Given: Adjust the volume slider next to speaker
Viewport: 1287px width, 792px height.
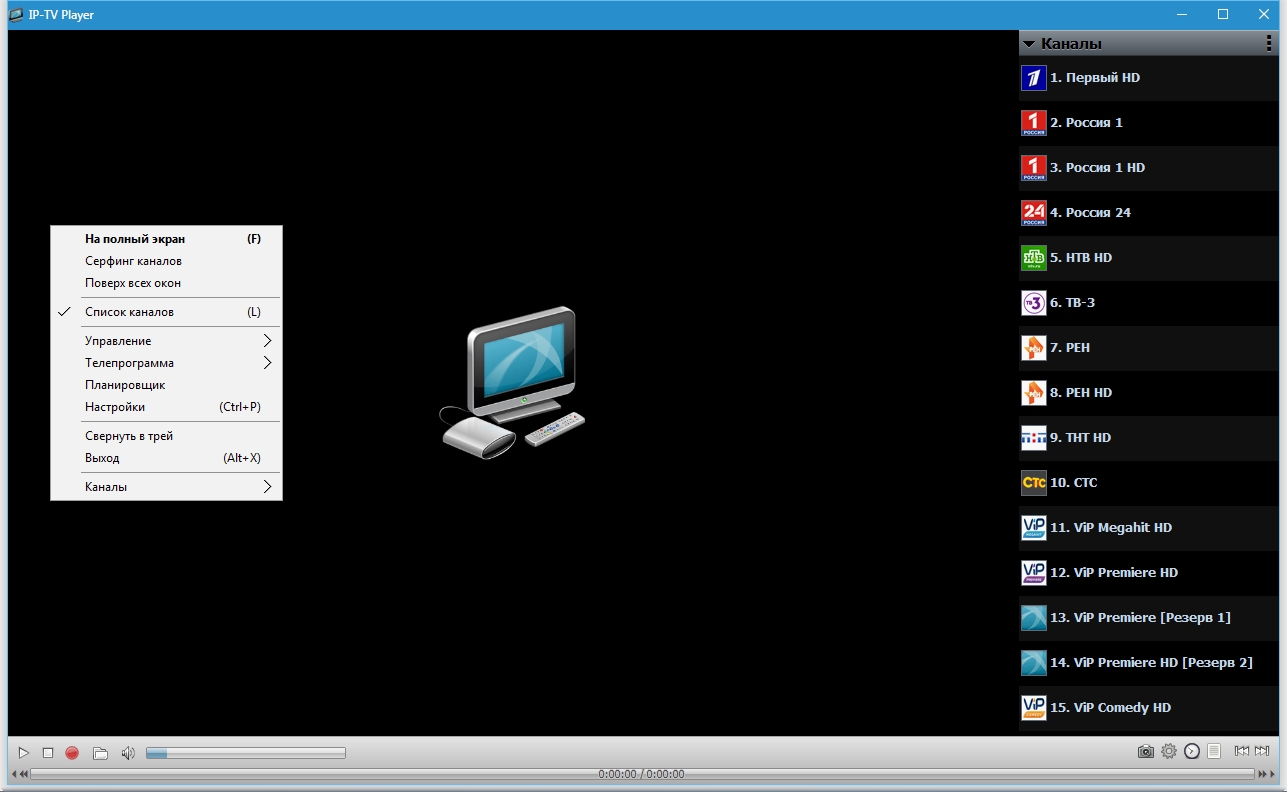Looking at the screenshot, I should [245, 753].
